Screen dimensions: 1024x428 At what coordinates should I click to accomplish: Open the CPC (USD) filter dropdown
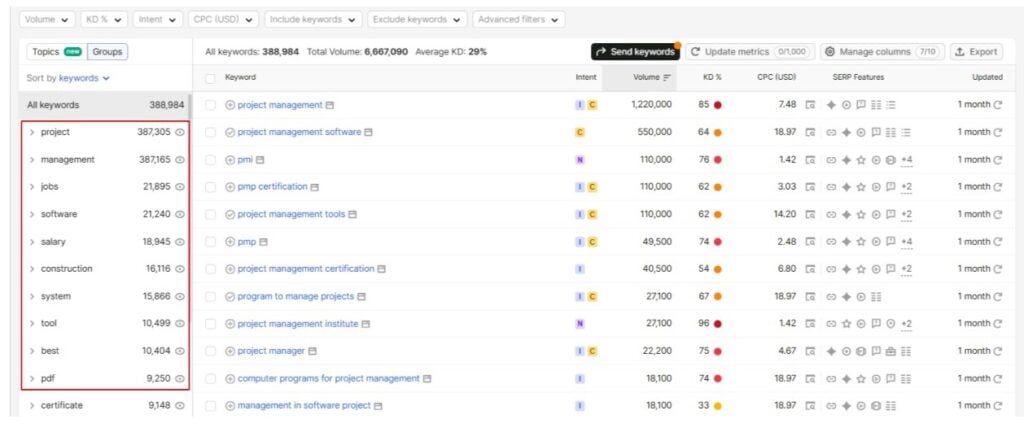click(x=223, y=20)
